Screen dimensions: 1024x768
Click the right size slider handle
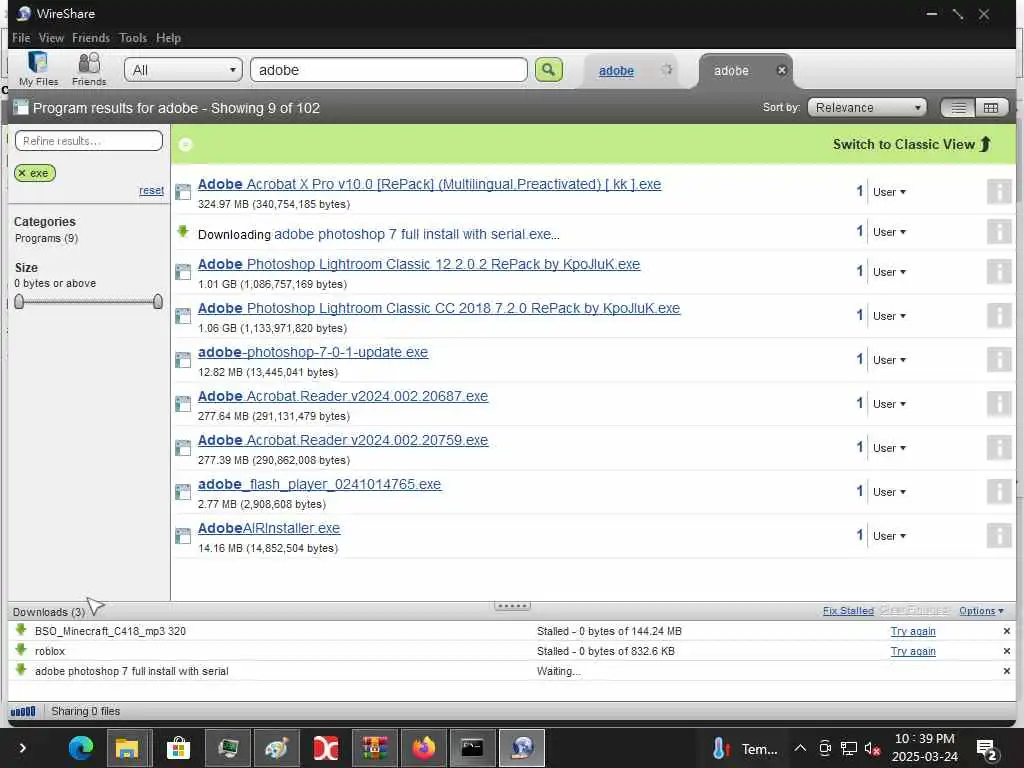(157, 301)
